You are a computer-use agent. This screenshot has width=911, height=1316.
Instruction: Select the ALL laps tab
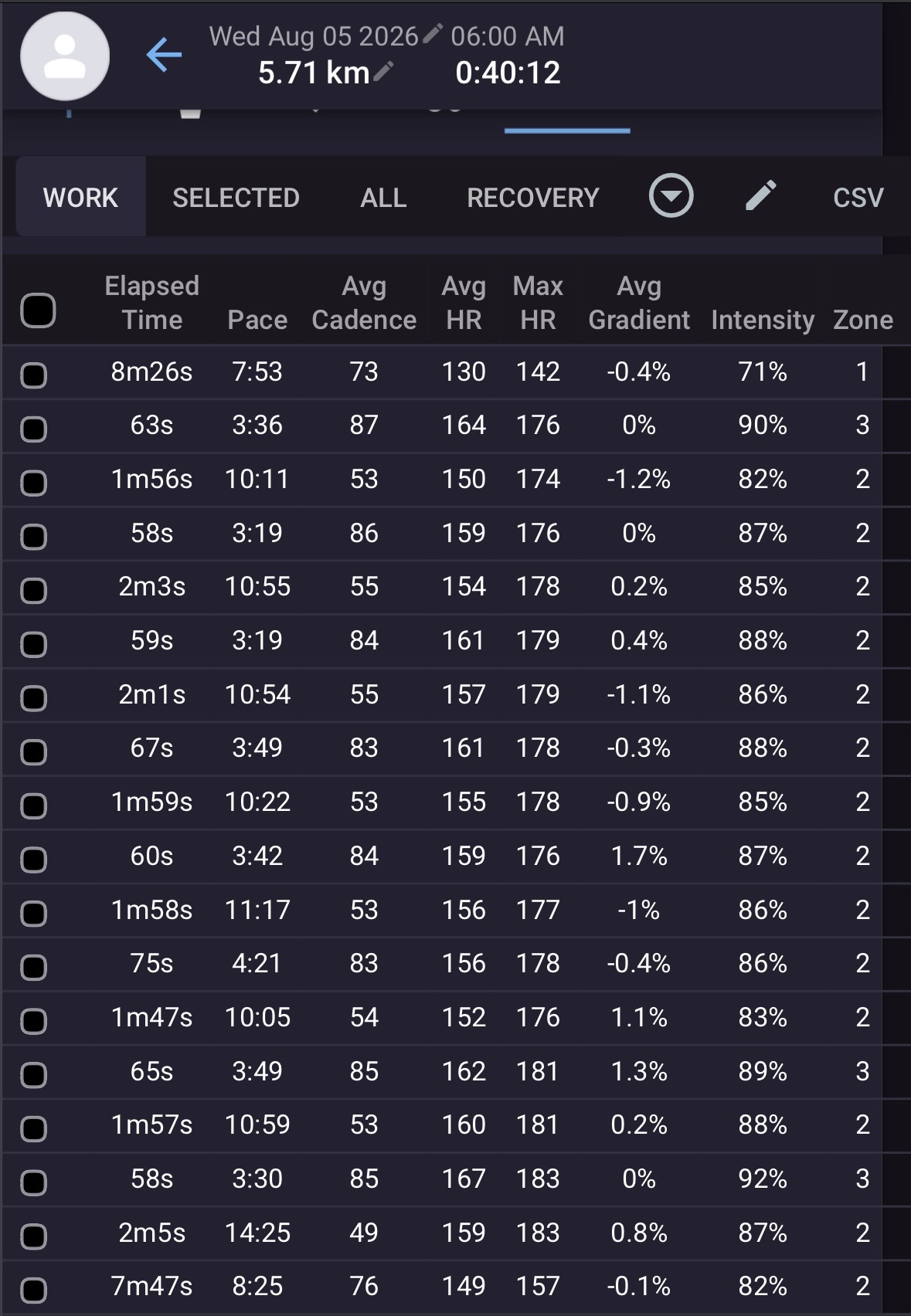pyautogui.click(x=383, y=198)
